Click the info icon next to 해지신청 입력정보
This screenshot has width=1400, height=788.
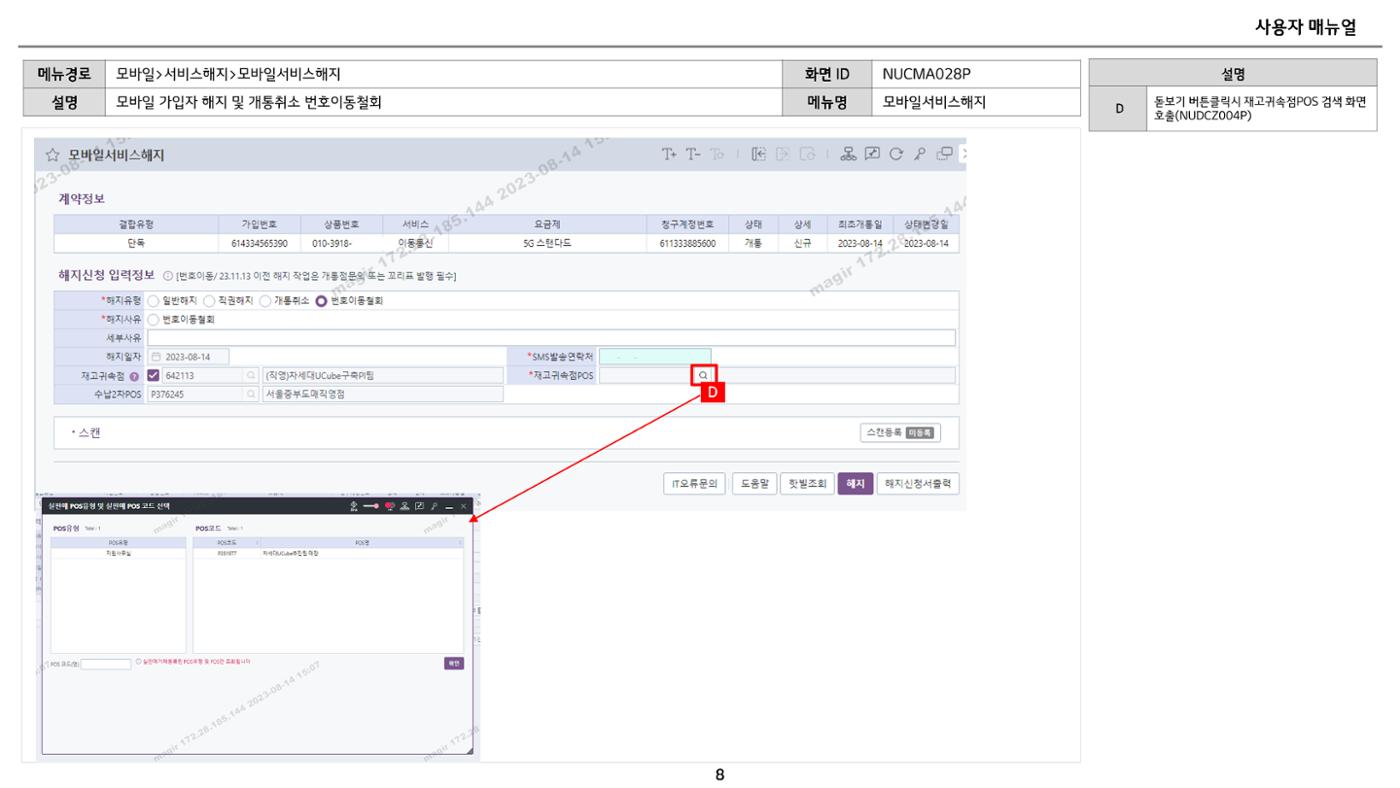[167, 276]
